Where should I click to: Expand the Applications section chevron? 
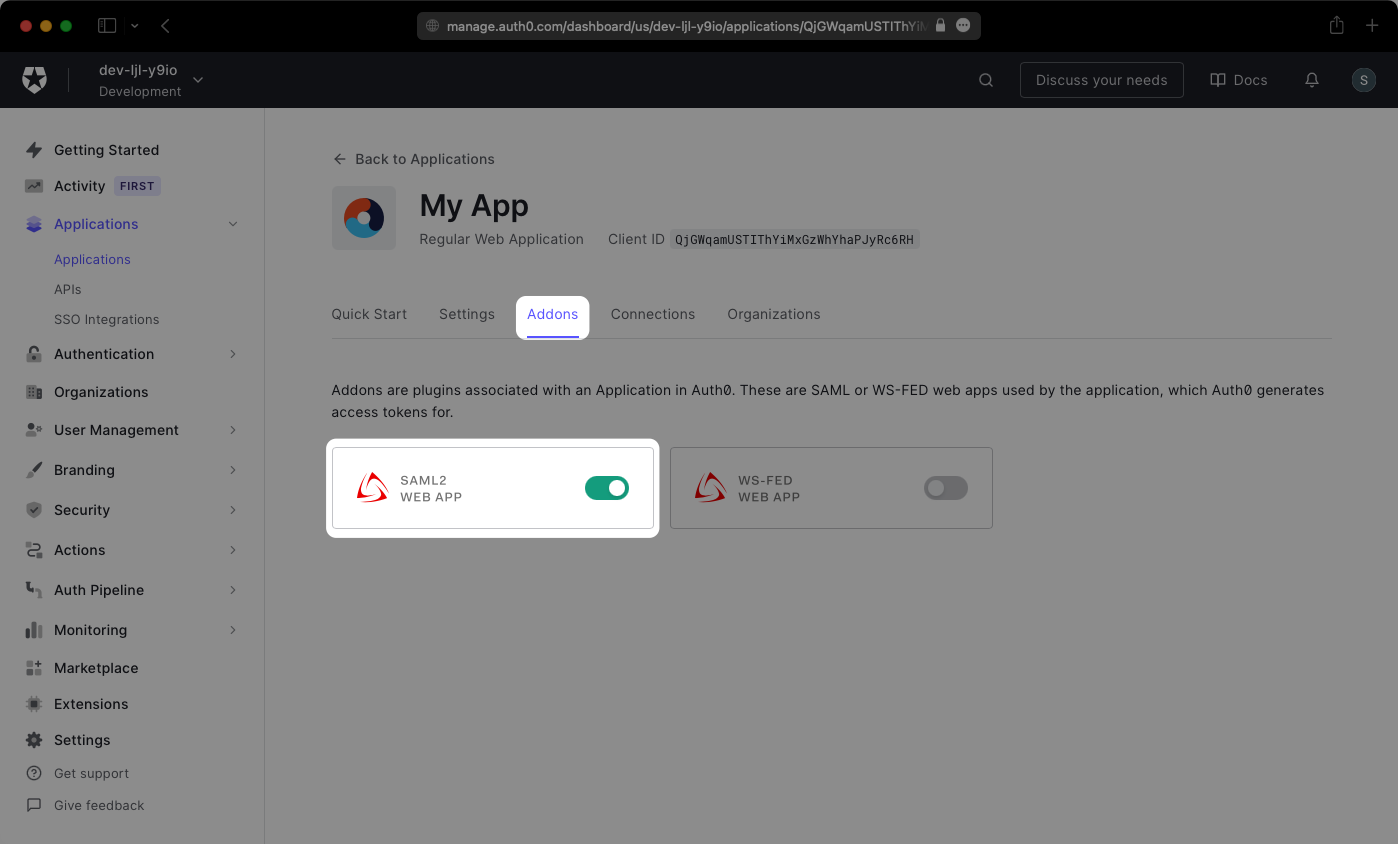[x=232, y=224]
